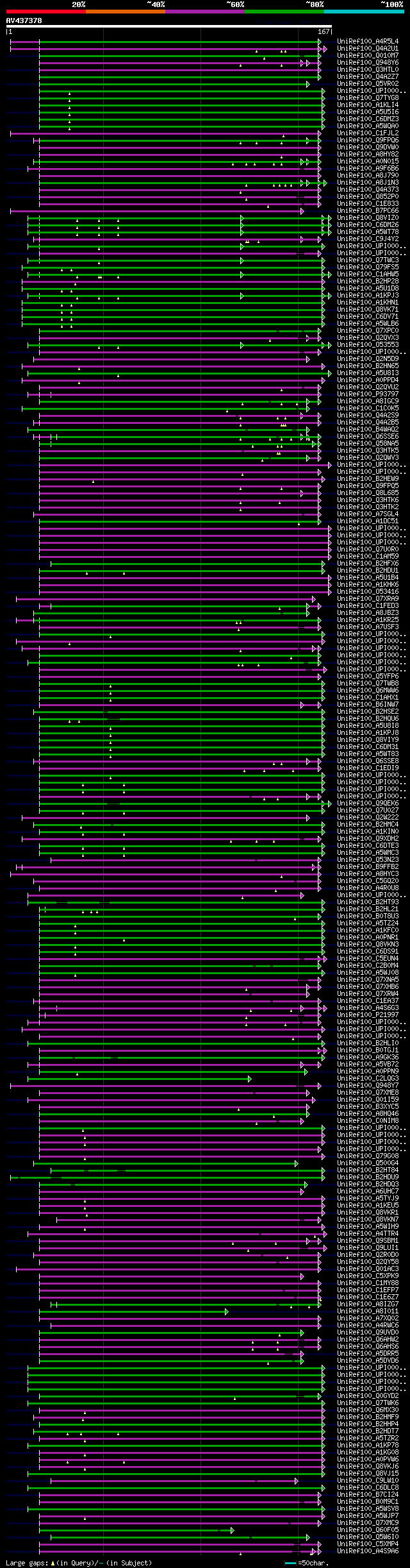Select the UniRef100_Q852P0 label
The width and height of the screenshot is (410, 1568).
tap(368, 197)
